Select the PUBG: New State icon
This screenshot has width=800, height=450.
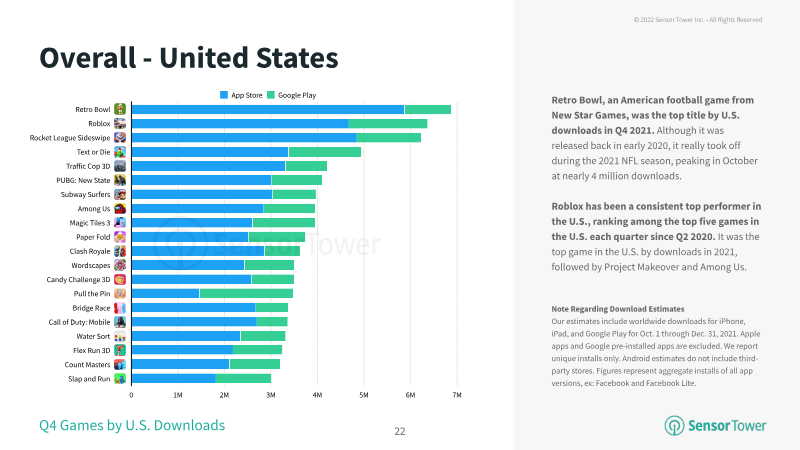pos(120,180)
